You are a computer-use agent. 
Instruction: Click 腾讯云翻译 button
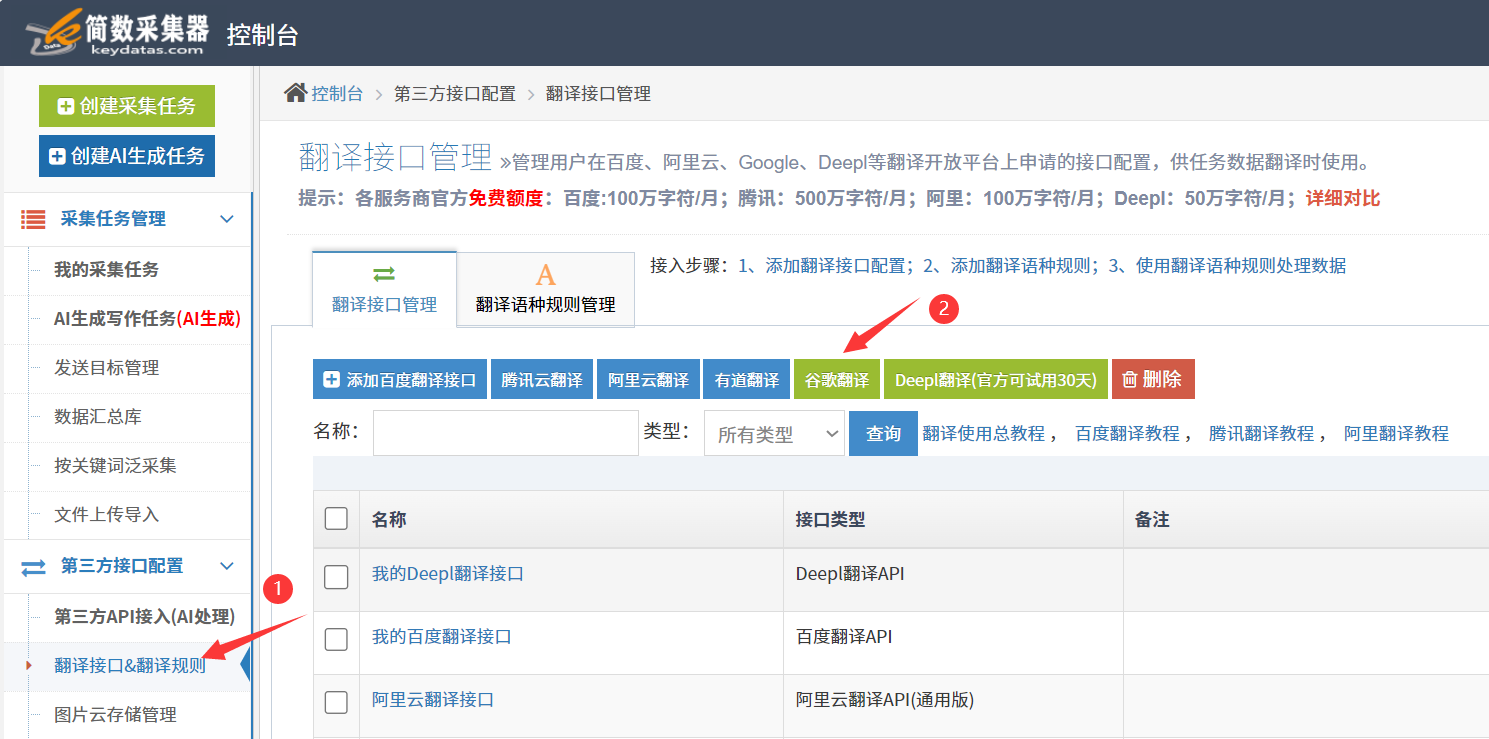(x=542, y=380)
